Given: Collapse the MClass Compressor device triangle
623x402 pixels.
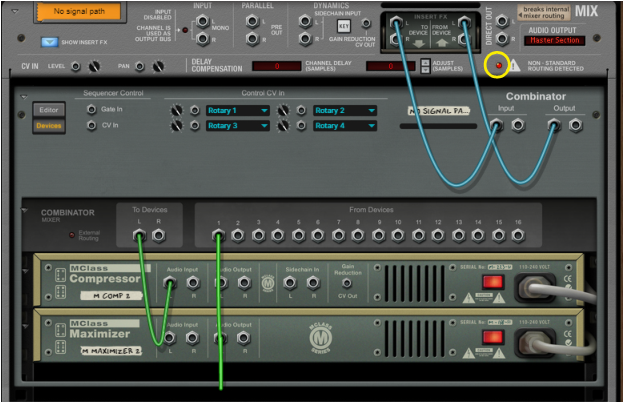Looking at the screenshot, I should pos(25,271).
